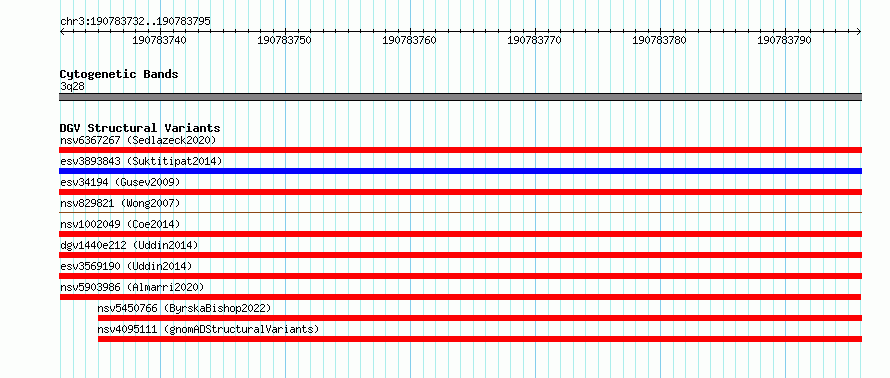This screenshot has width=890, height=378.
Task: Click ruler position 190783770
Action: (534, 40)
